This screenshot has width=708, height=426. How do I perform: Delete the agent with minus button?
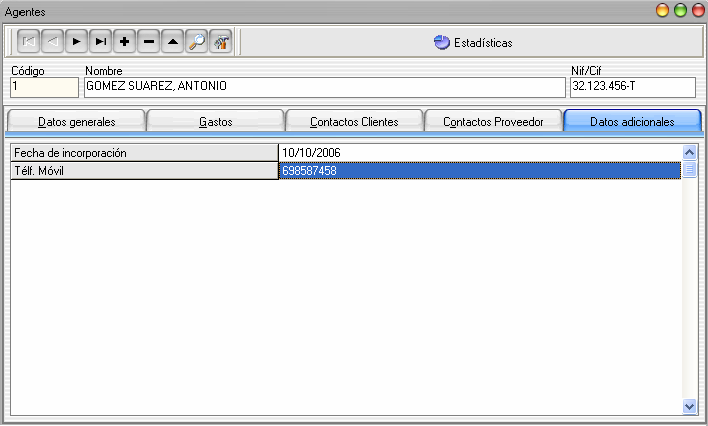pos(149,42)
